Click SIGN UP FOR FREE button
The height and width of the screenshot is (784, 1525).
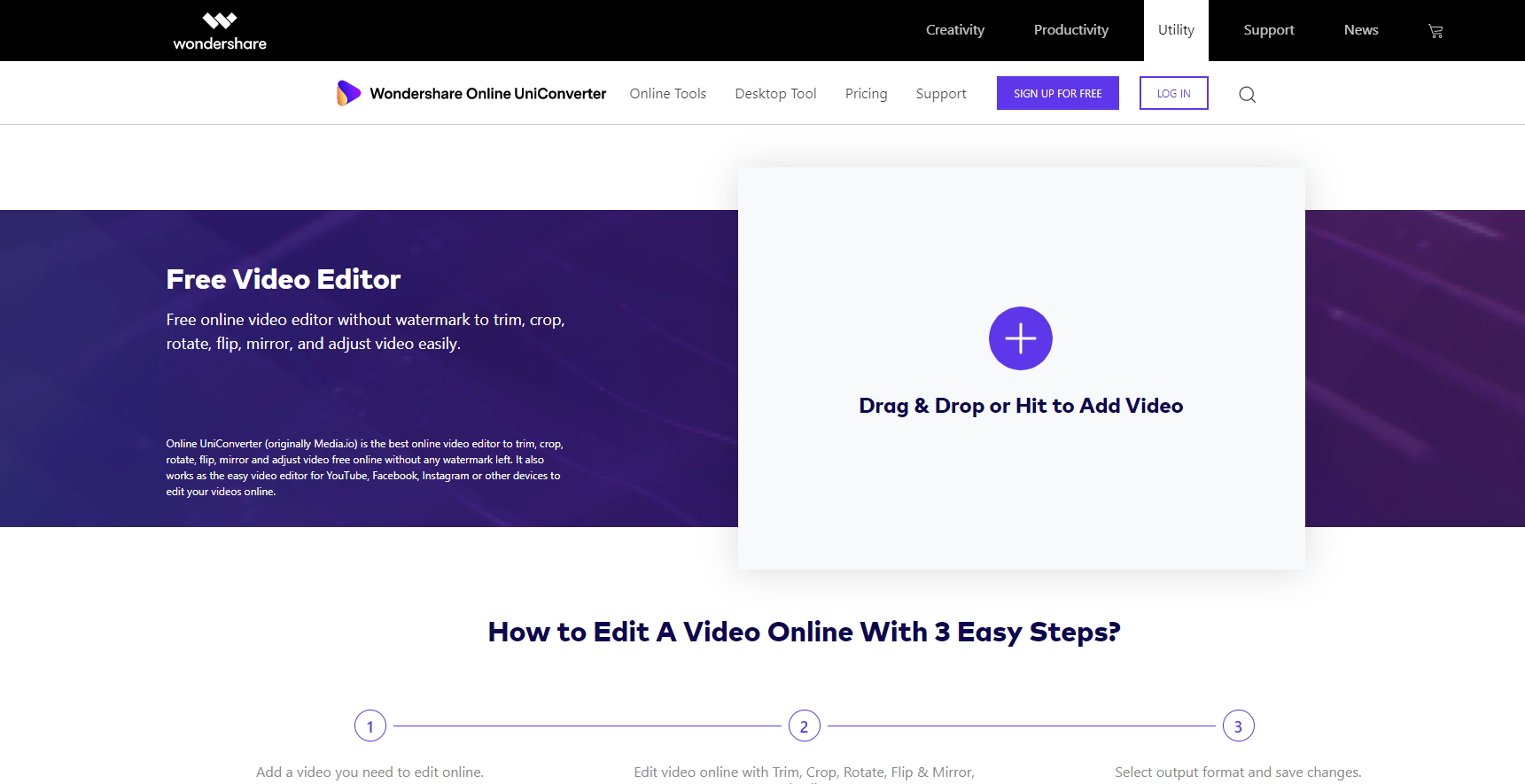coord(1057,93)
